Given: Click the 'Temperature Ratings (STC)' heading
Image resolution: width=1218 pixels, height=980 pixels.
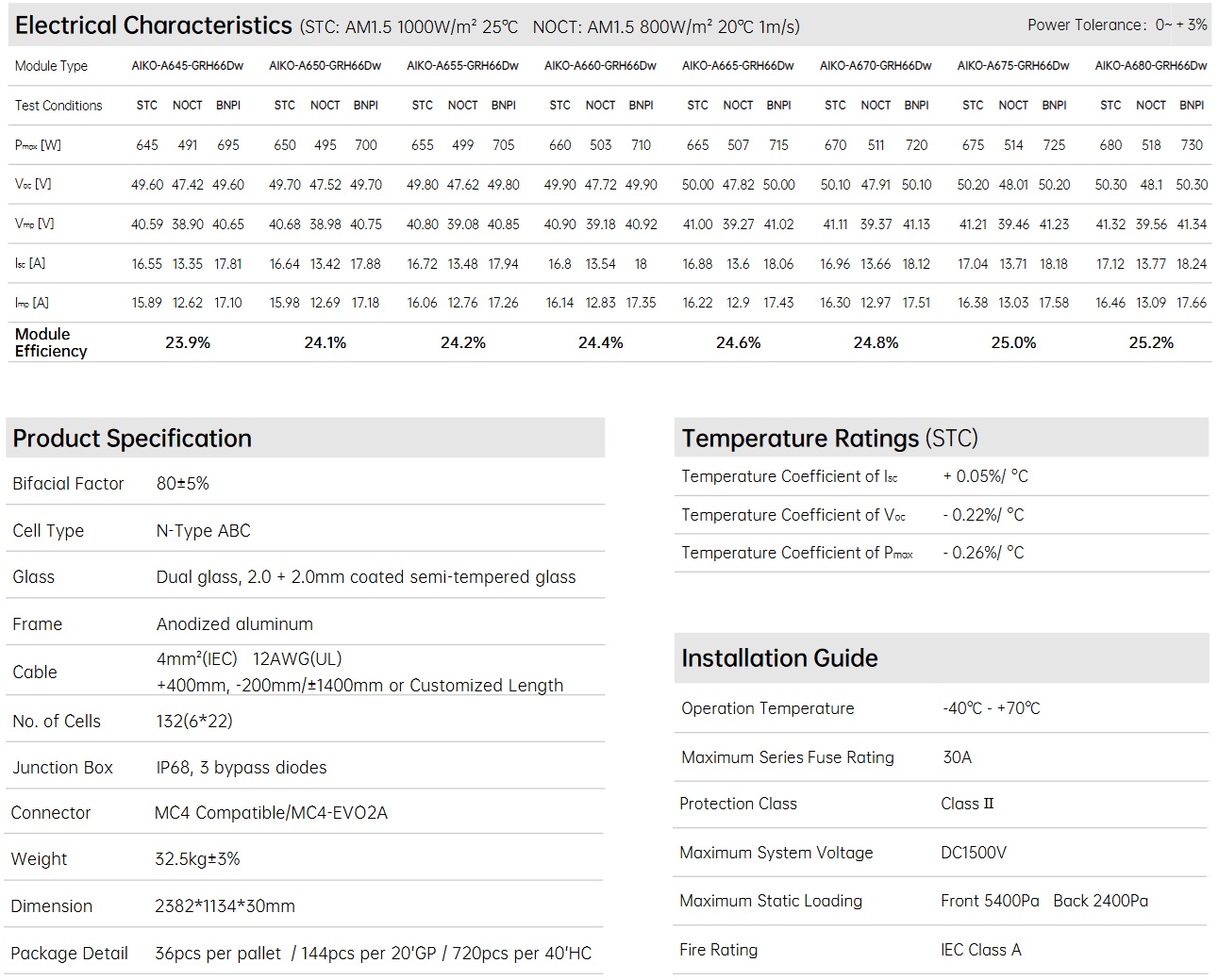Looking at the screenshot, I should 830,439.
